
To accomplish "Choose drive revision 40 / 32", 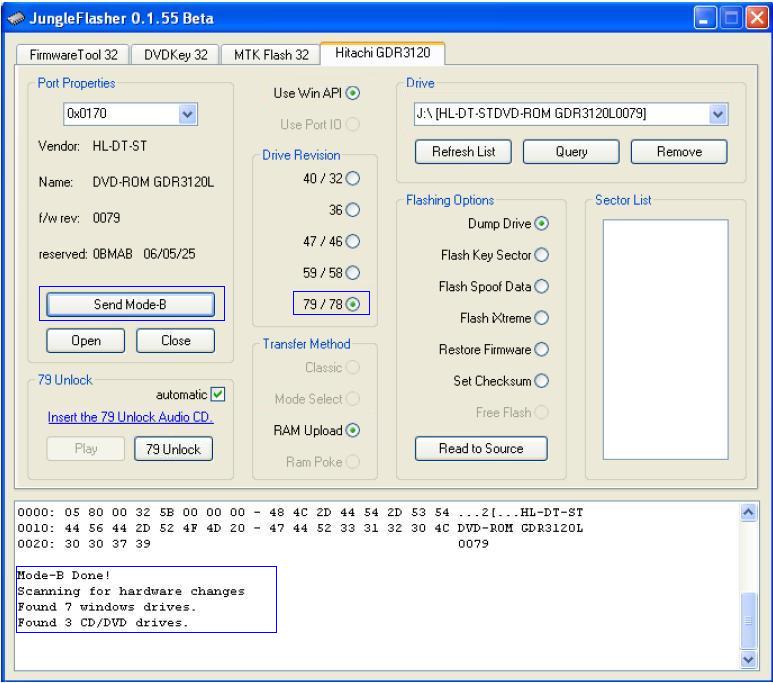I will 352,178.
